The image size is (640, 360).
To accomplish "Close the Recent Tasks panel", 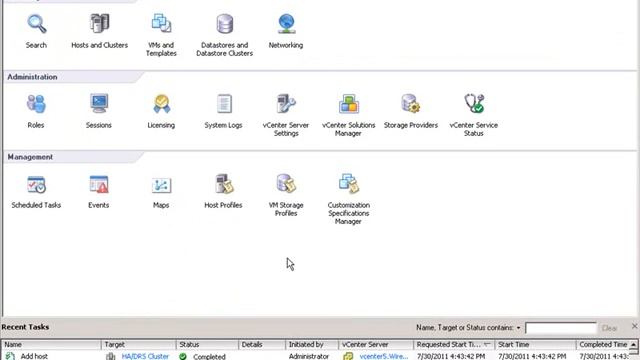I will [x=634, y=326].
